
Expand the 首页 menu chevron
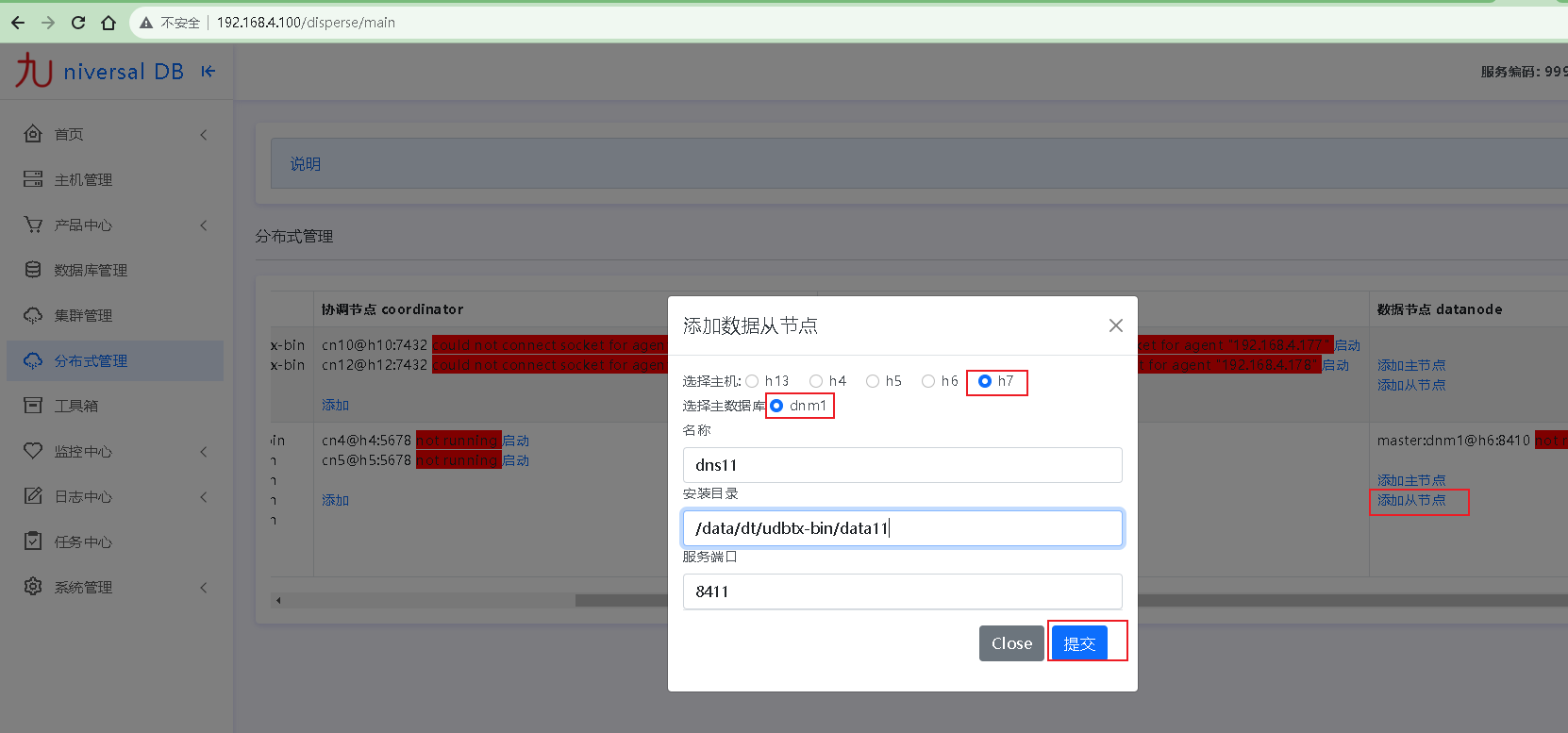[204, 135]
